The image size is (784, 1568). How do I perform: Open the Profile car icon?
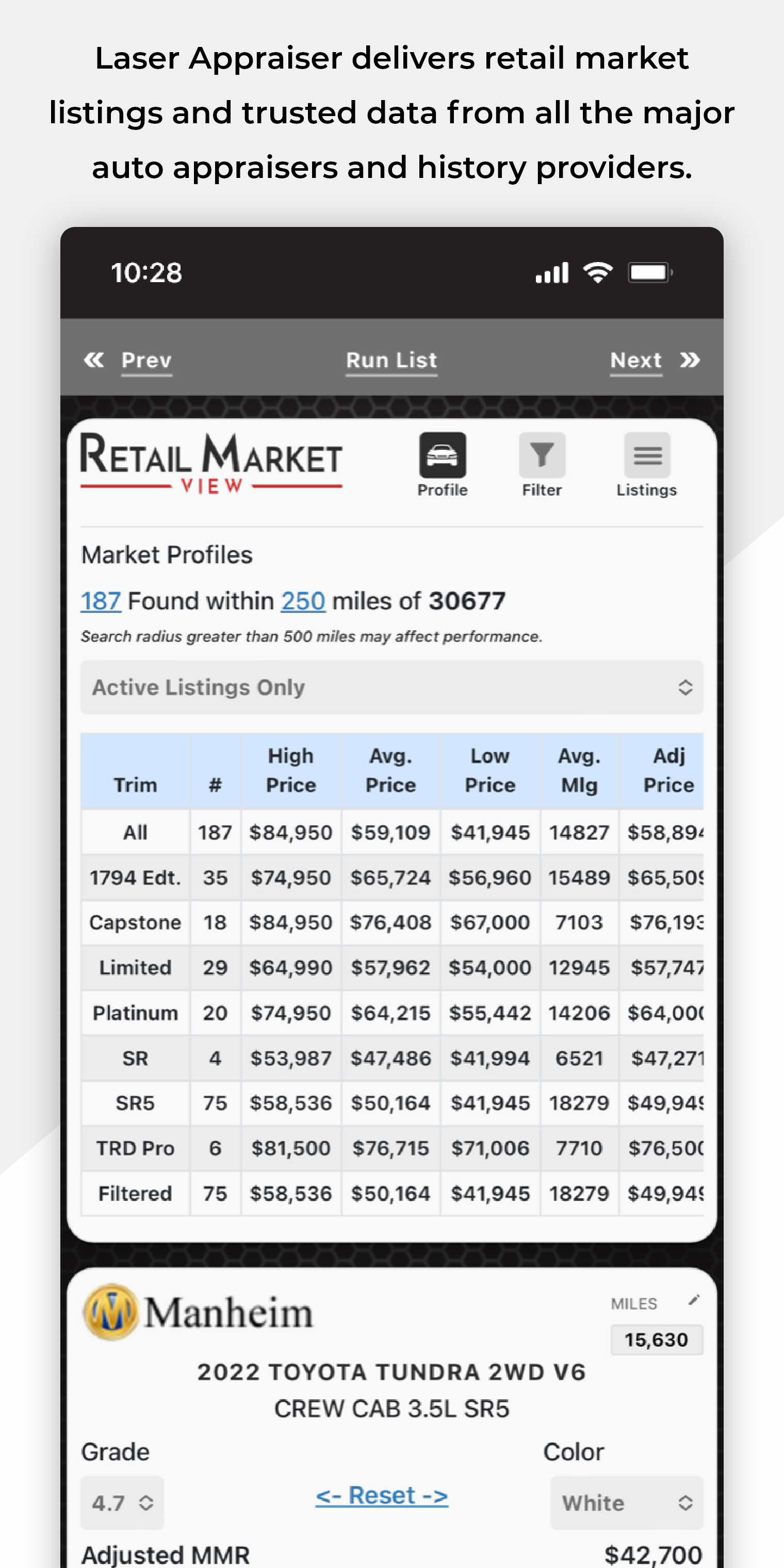443,455
